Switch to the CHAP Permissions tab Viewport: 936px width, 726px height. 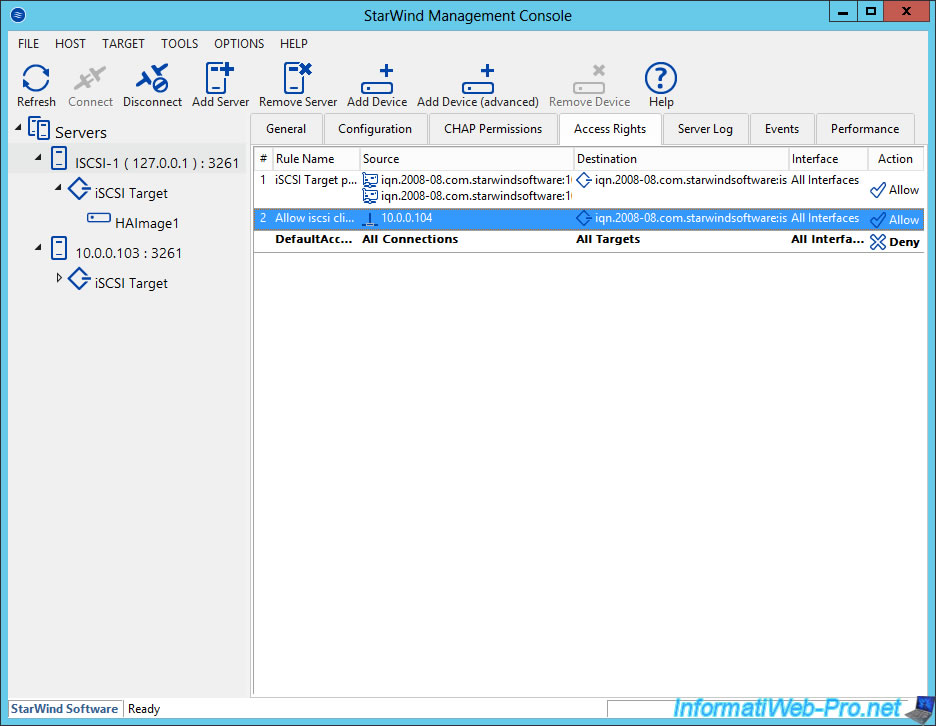pos(492,129)
